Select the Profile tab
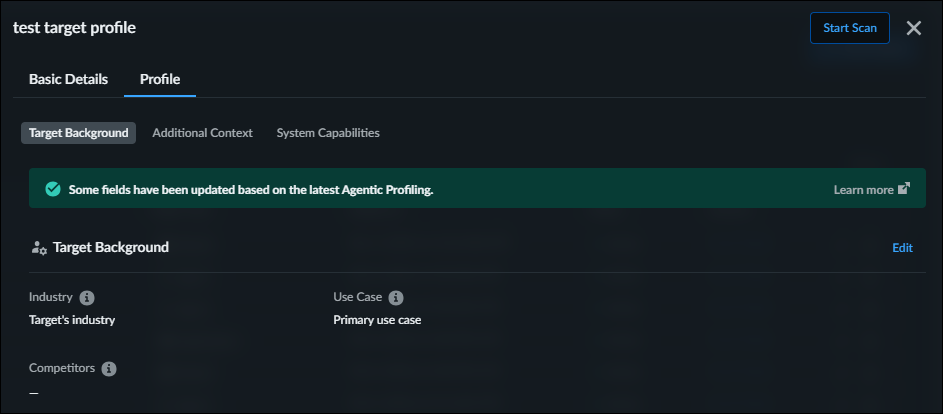Screen dimensions: 943x414 pos(160,79)
